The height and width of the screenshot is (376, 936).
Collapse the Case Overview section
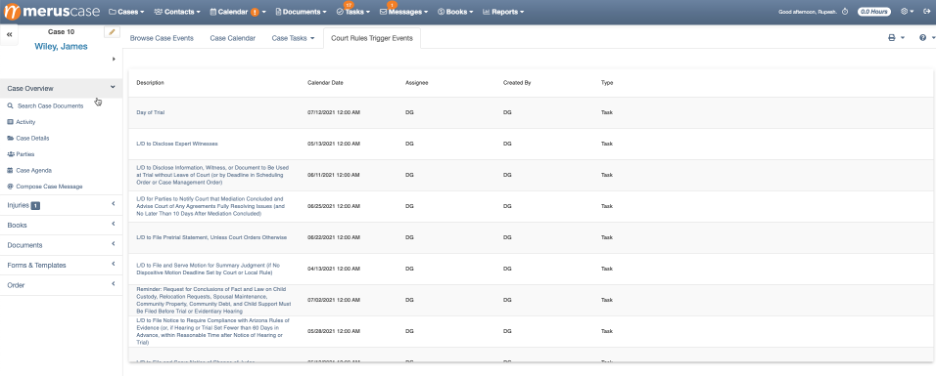tap(61, 88)
